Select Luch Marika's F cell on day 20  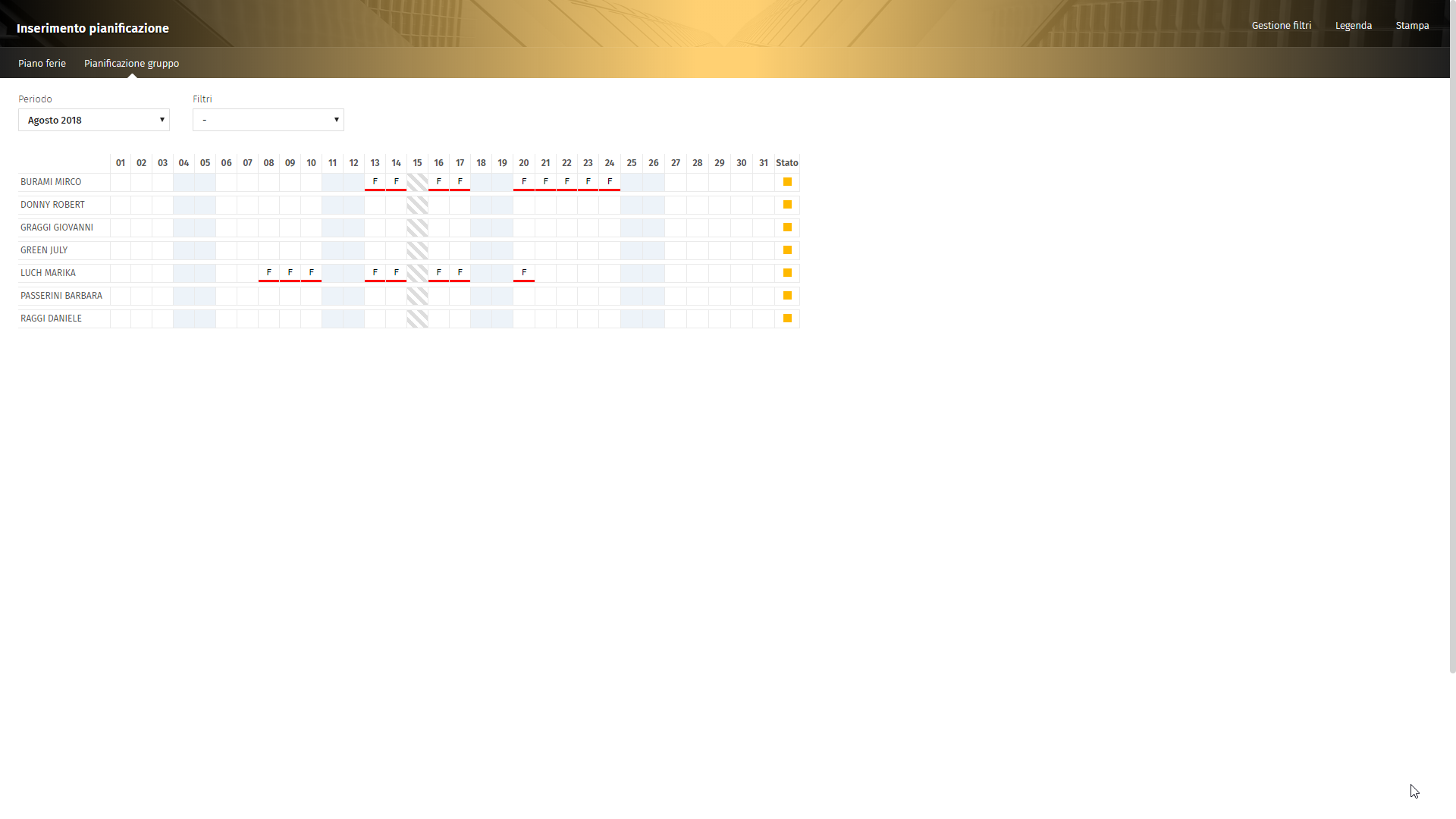(524, 273)
